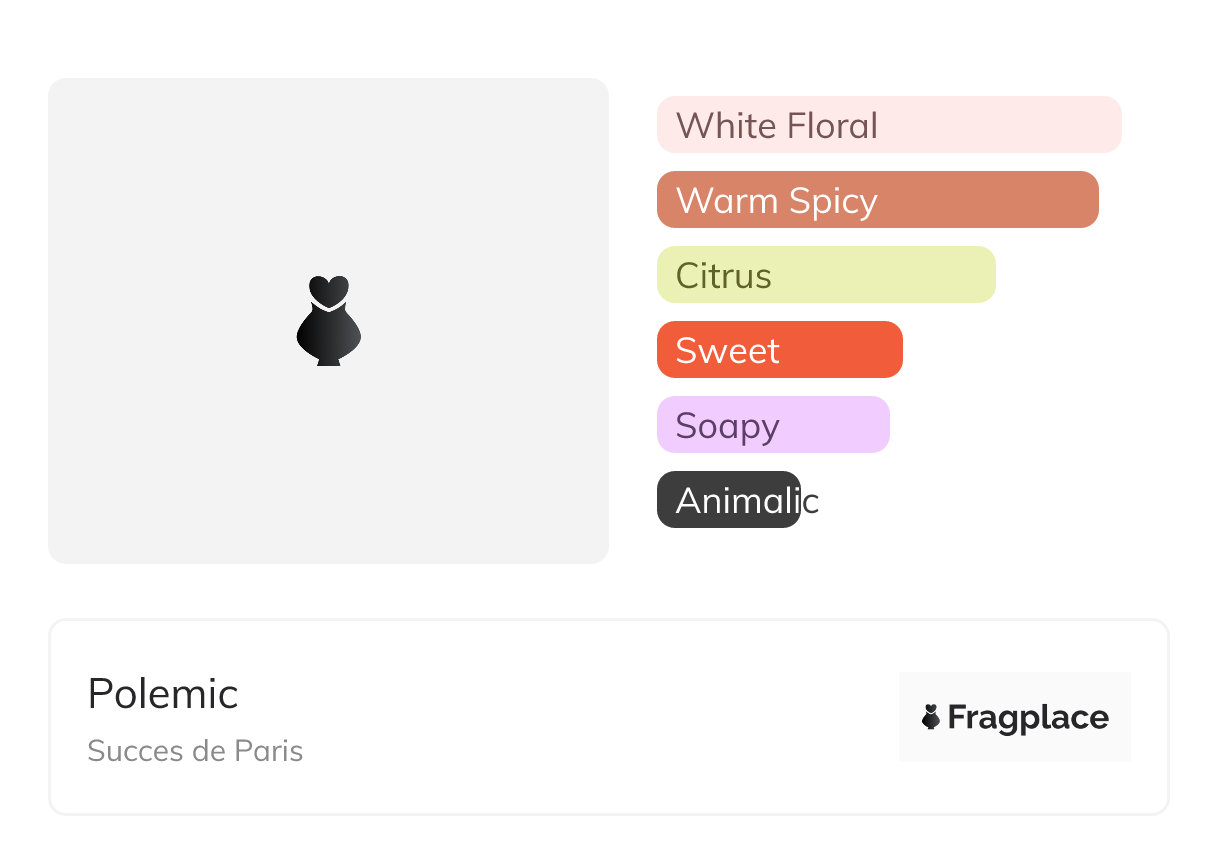Screen dimensions: 1218x864
Task: Click the blank orange-red portion of Sweet bar
Action: pyautogui.click(x=842, y=350)
